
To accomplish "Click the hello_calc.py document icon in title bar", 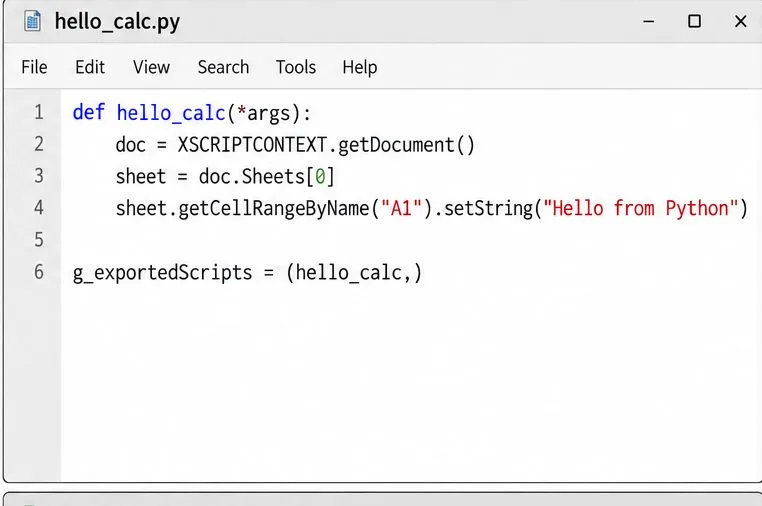I will pyautogui.click(x=32, y=21).
